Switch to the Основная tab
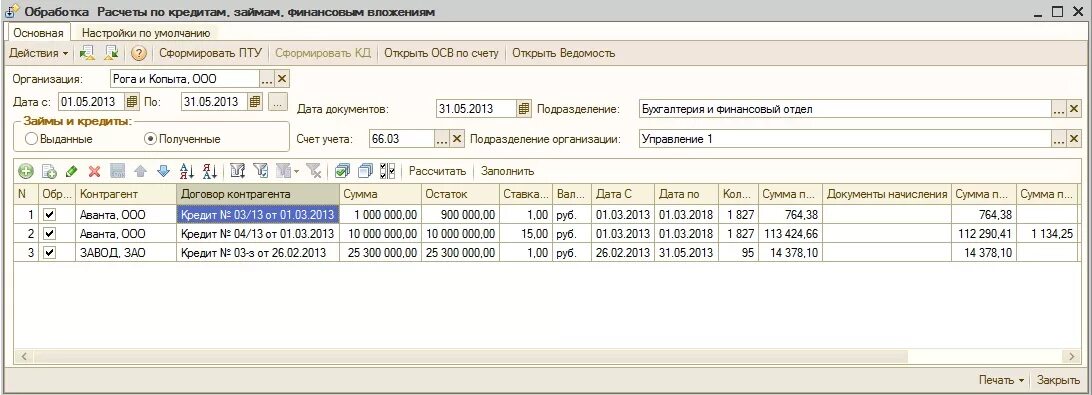This screenshot has height=395, width=1092. coord(39,33)
